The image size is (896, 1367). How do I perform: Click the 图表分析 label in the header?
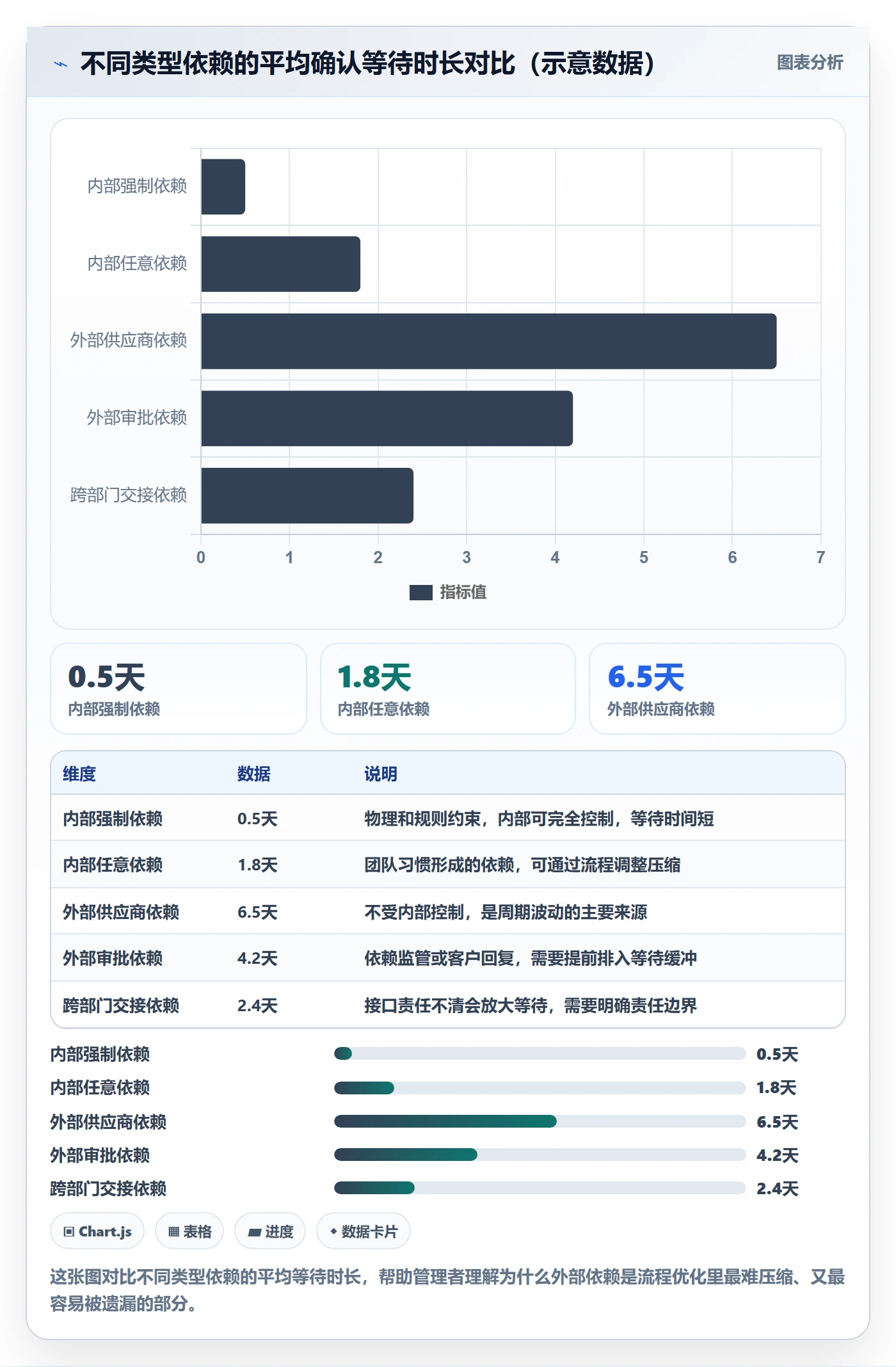point(810,63)
